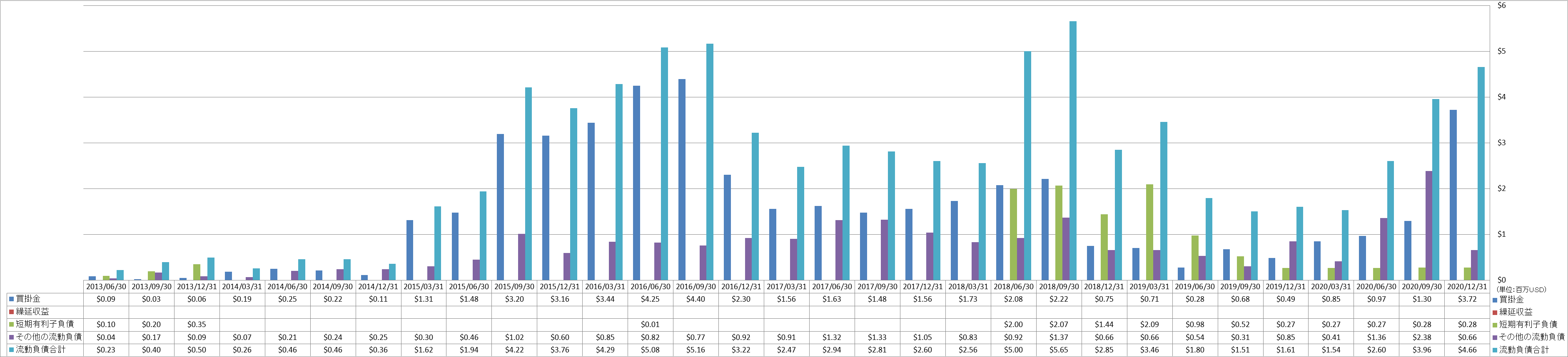This screenshot has height=357, width=1568.
Task: Click the tallest teal total bar for 2018/09/30
Action: coord(1072,151)
